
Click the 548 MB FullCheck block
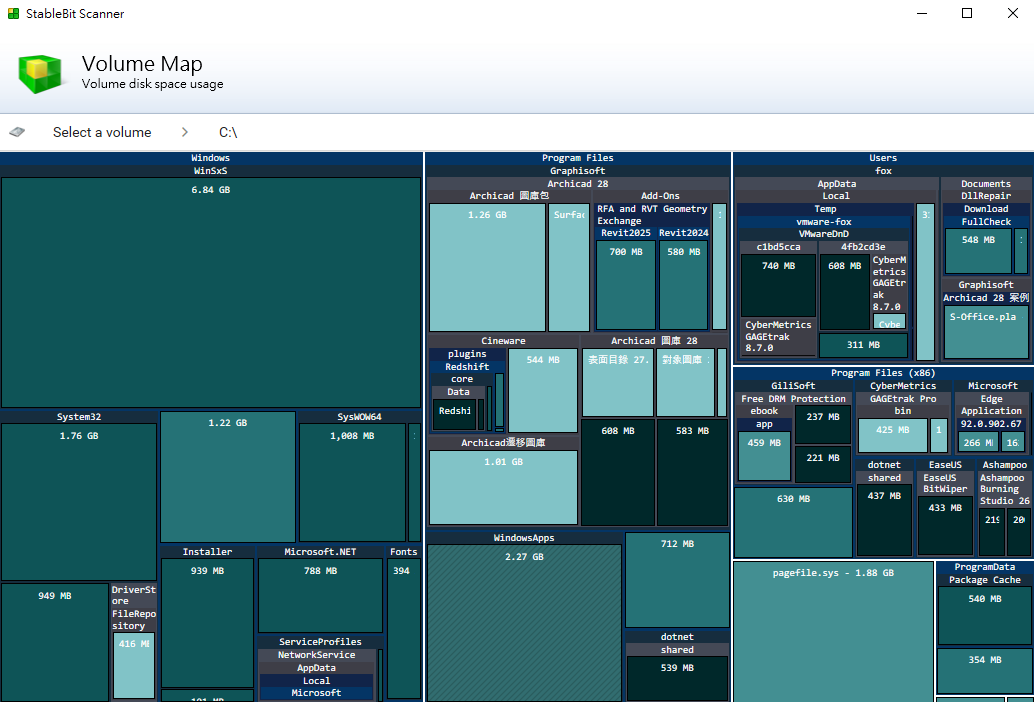point(978,251)
